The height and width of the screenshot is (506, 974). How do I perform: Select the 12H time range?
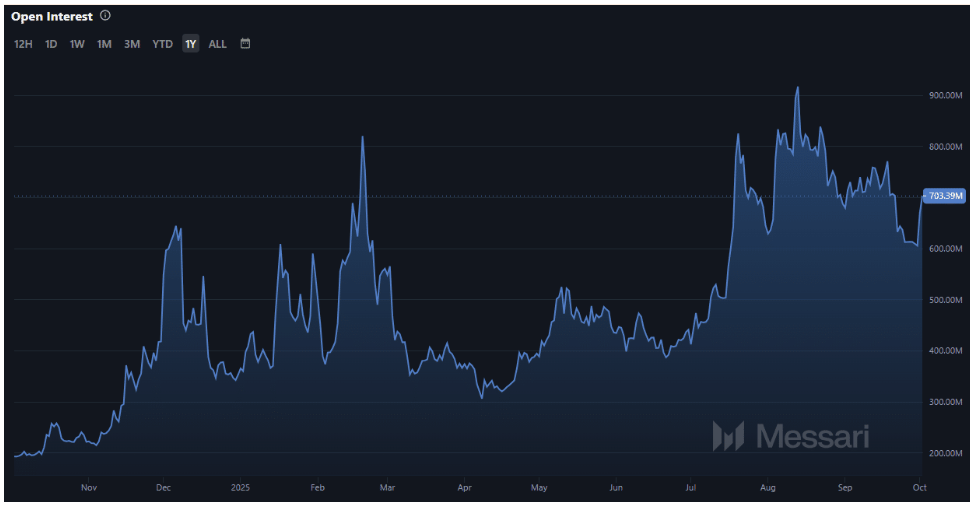[x=23, y=44]
